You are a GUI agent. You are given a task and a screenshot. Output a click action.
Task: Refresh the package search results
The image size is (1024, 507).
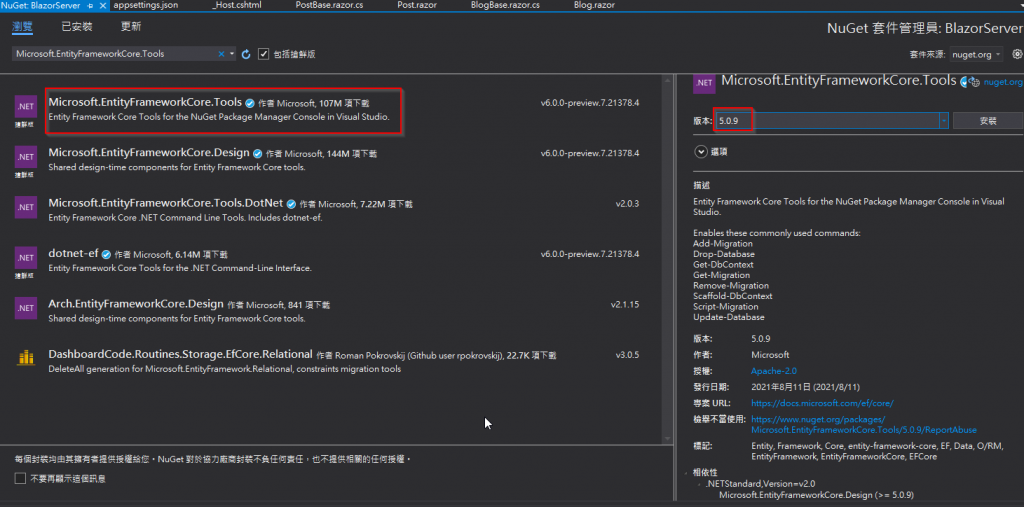pos(246,54)
